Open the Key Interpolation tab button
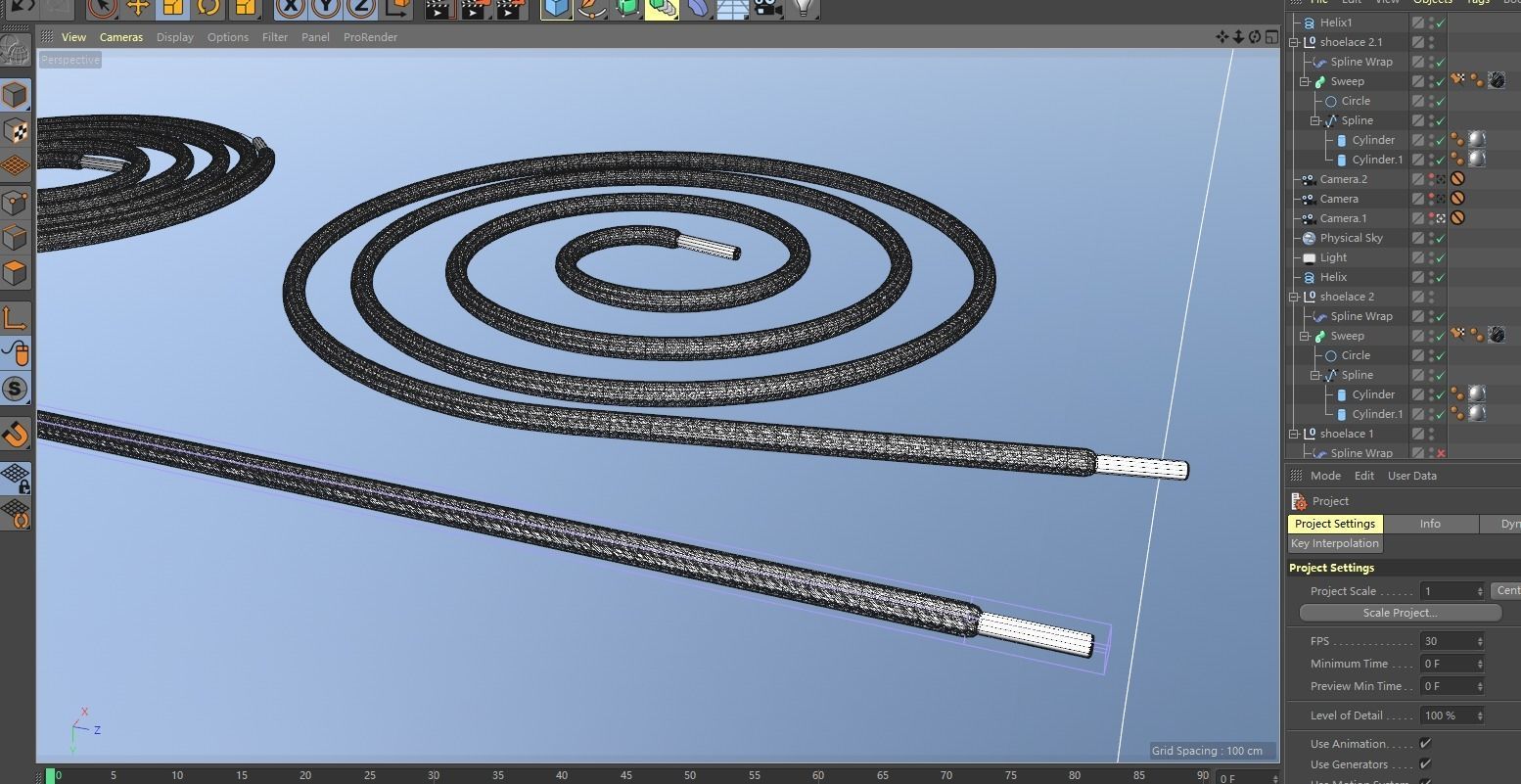Image resolution: width=1521 pixels, height=784 pixels. click(x=1334, y=544)
